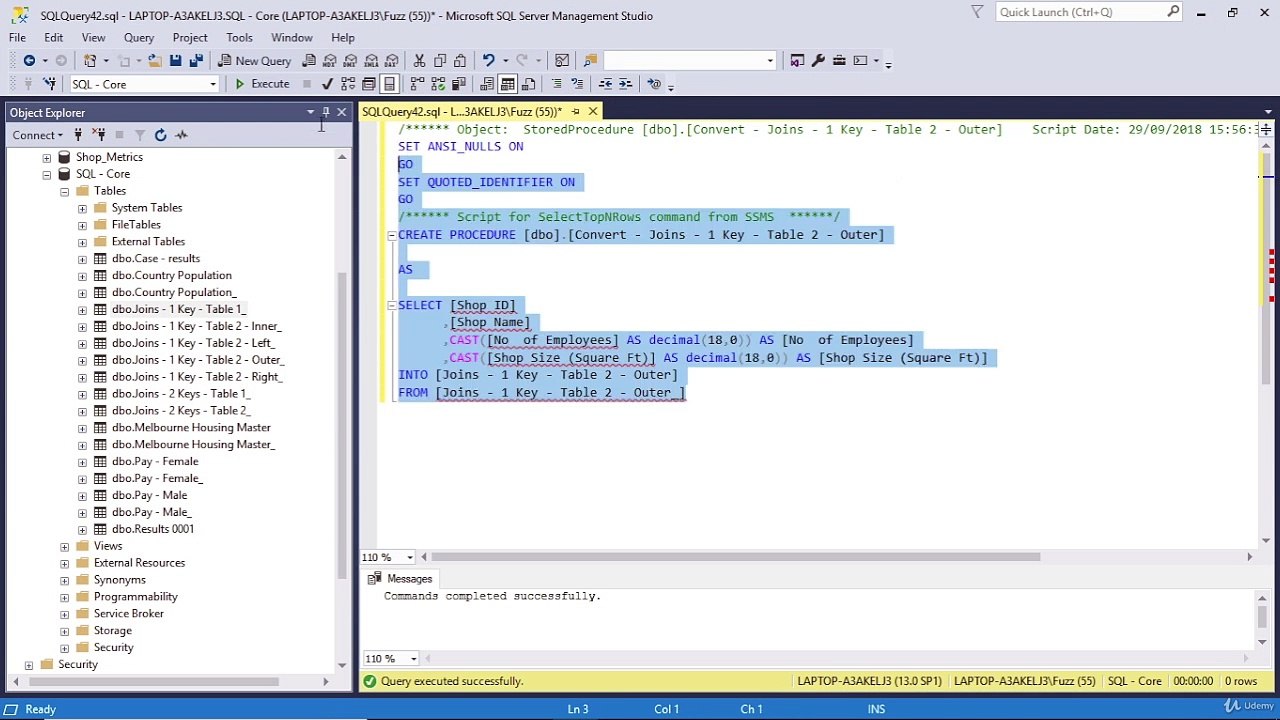Click the Open File folder icon
The width and height of the screenshot is (1280, 720).
pyautogui.click(x=154, y=61)
